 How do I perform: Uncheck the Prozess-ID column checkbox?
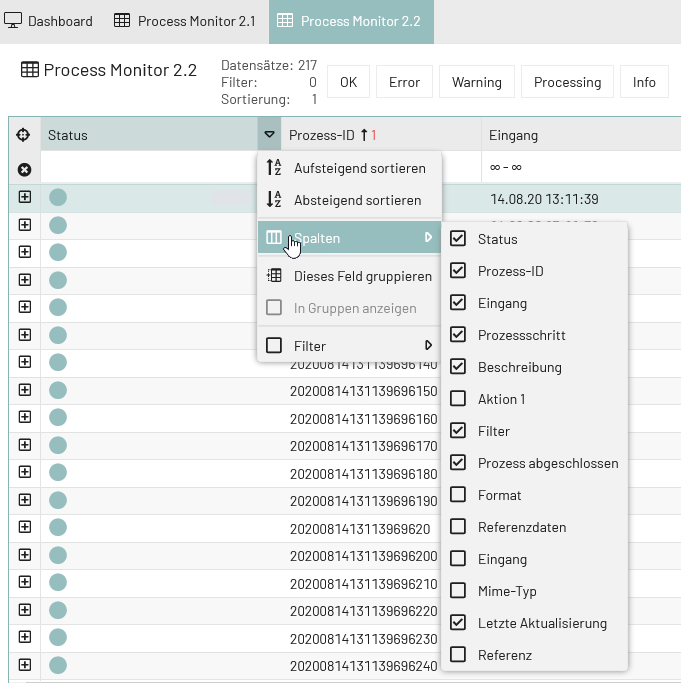tap(458, 270)
